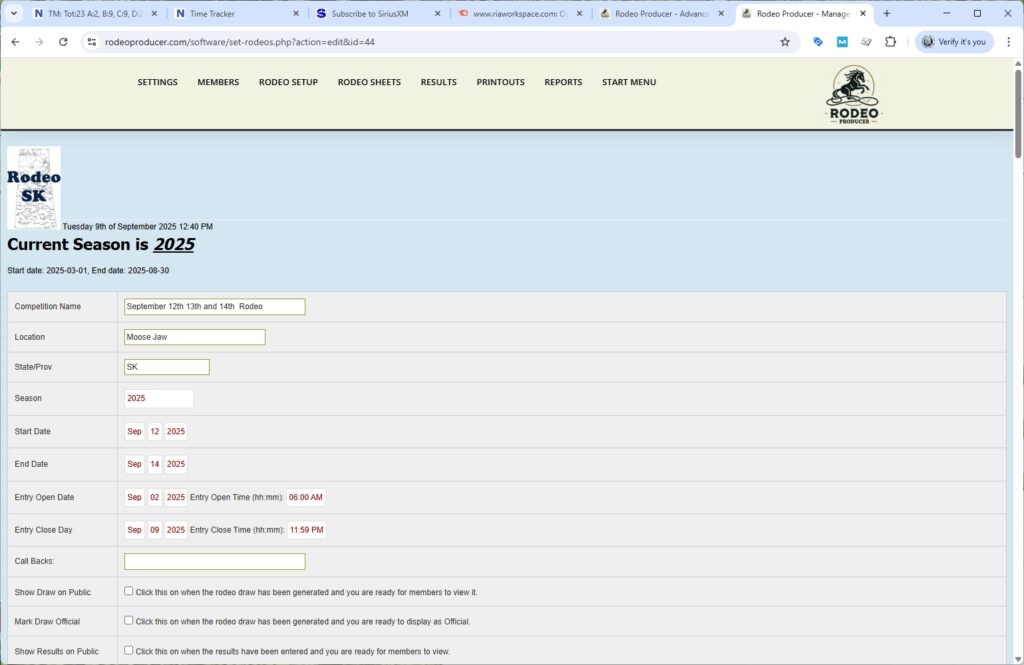Screen dimensions: 1024x665
Task: Open a new tab with the plus icon
Action: coord(886,14)
